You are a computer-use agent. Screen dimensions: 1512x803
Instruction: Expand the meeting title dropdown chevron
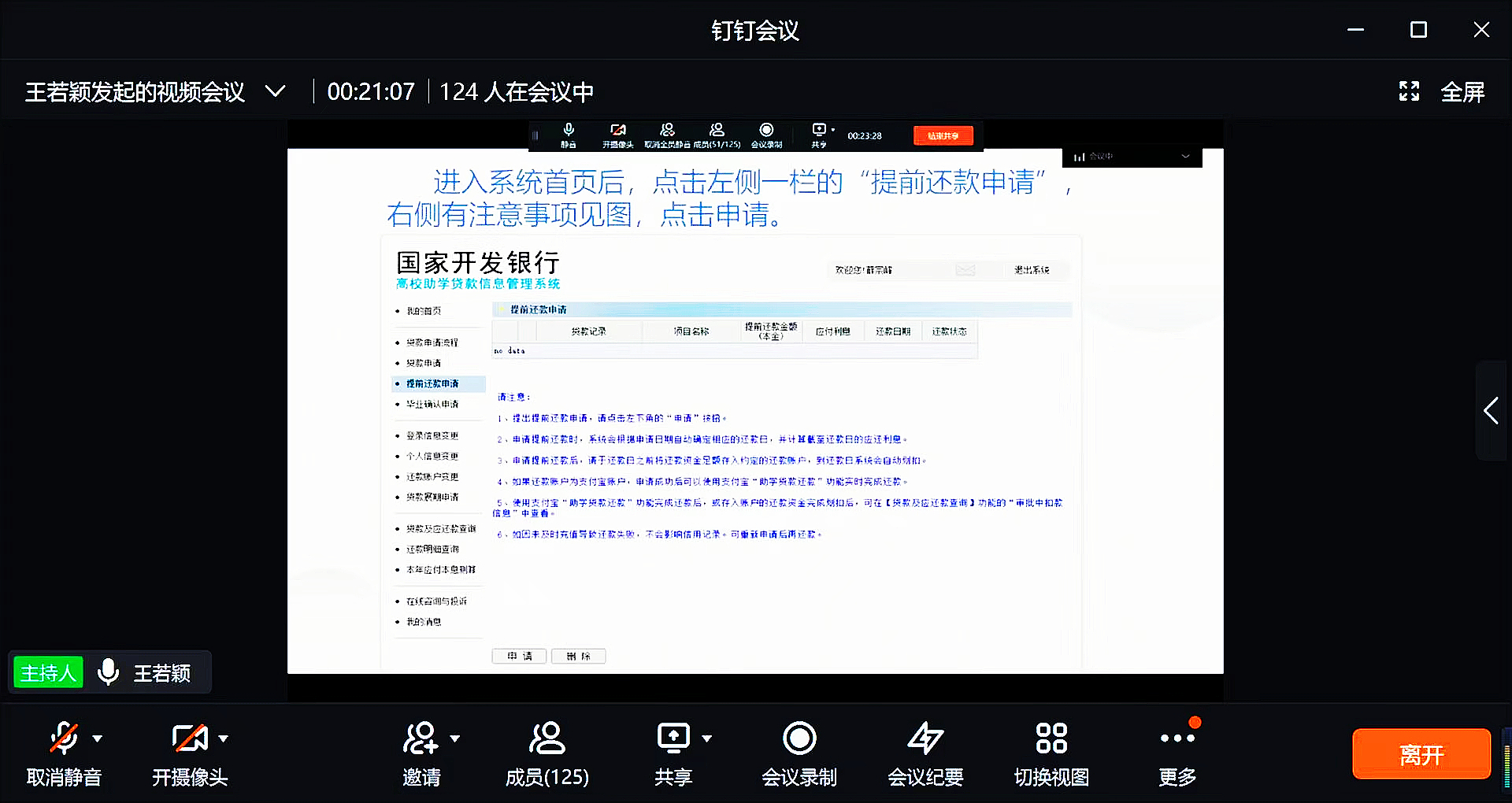(x=275, y=91)
